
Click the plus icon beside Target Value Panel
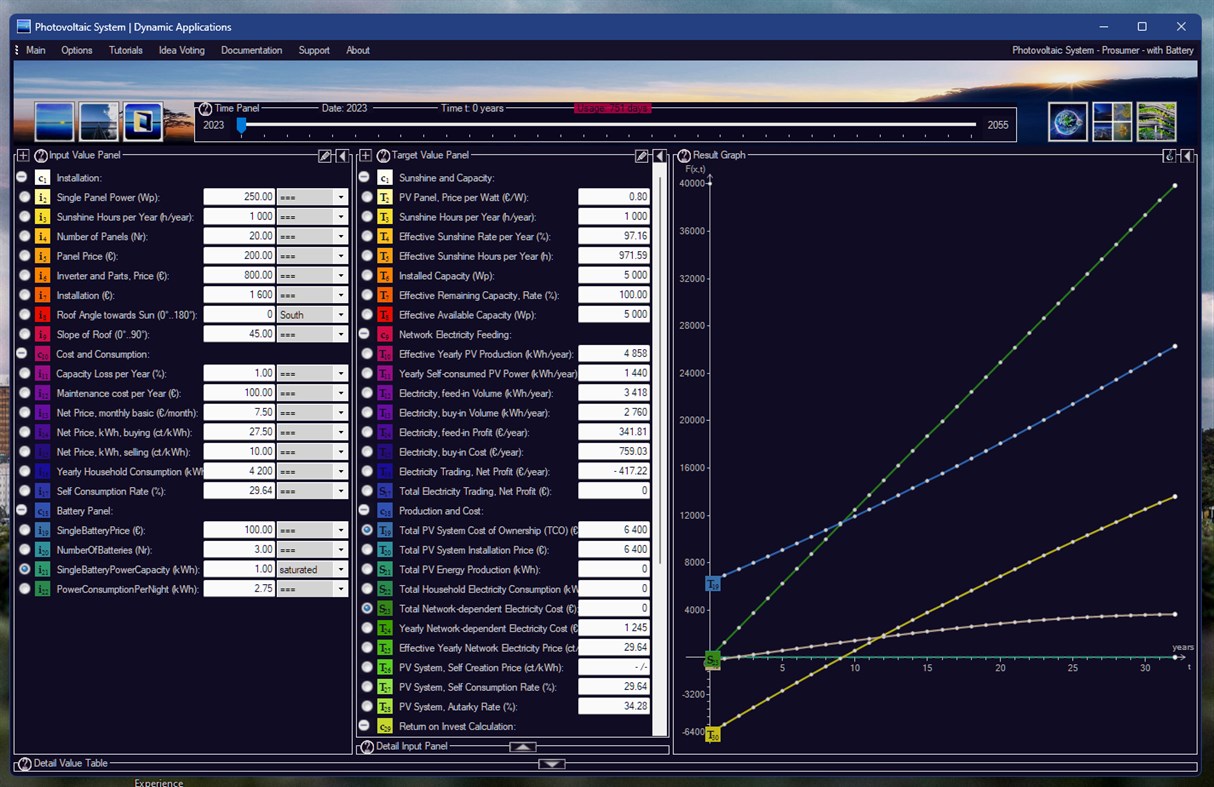(x=365, y=156)
